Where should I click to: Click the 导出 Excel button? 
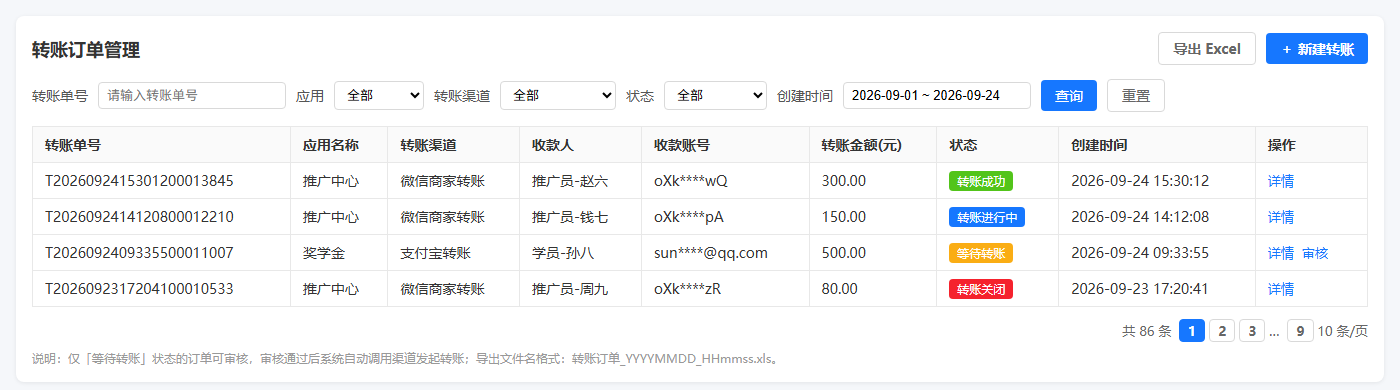click(x=1206, y=49)
